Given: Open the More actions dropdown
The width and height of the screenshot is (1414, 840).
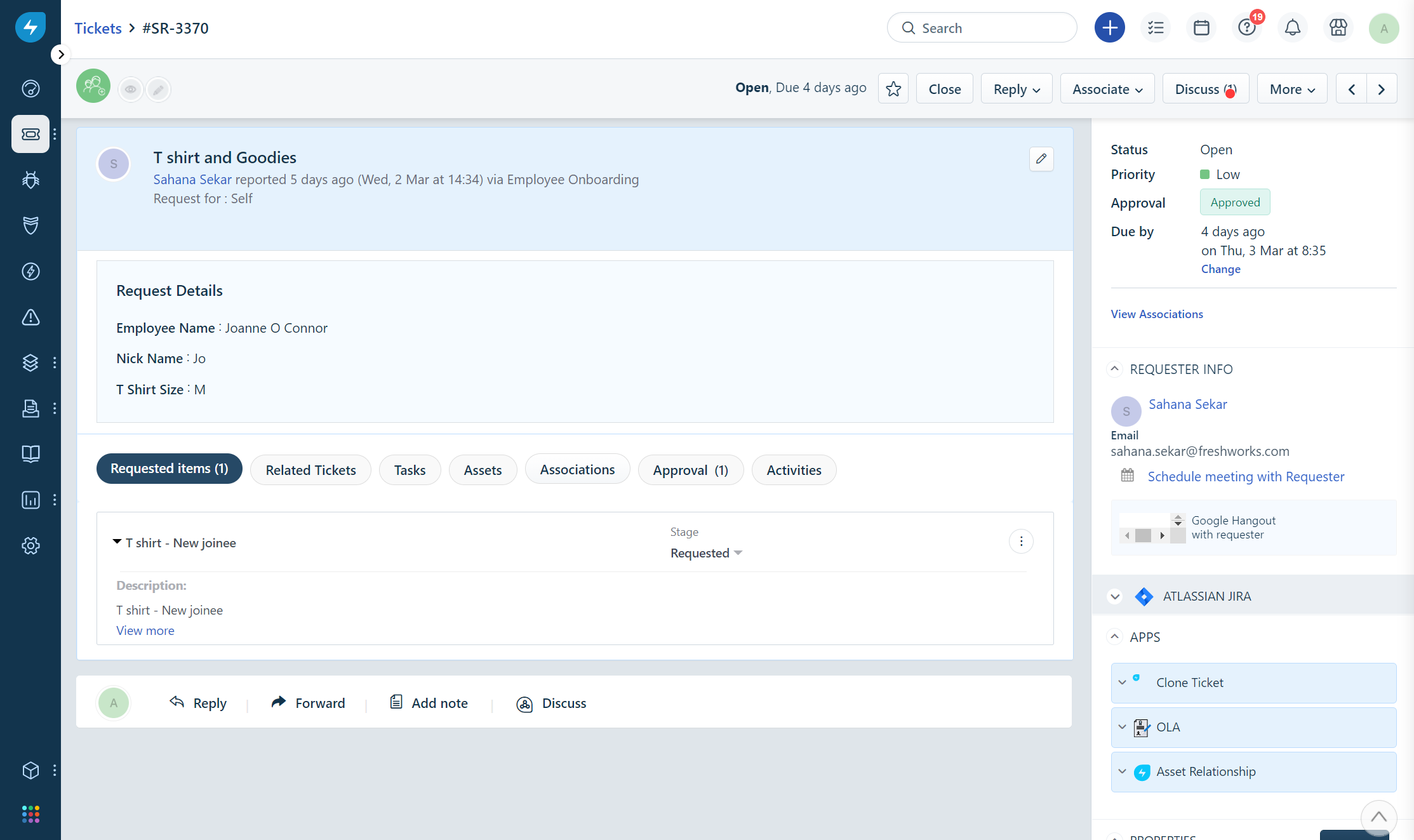Looking at the screenshot, I should point(1291,89).
